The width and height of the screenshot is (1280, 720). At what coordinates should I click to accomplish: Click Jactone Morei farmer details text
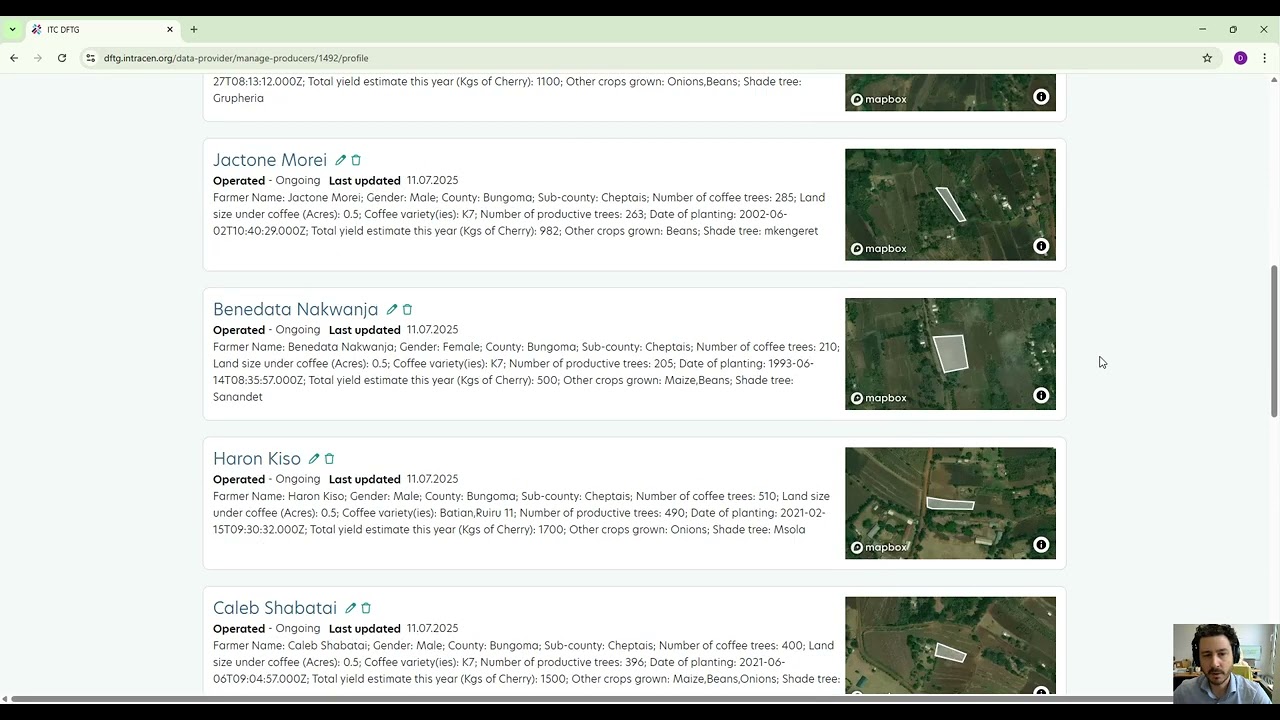pos(519,214)
